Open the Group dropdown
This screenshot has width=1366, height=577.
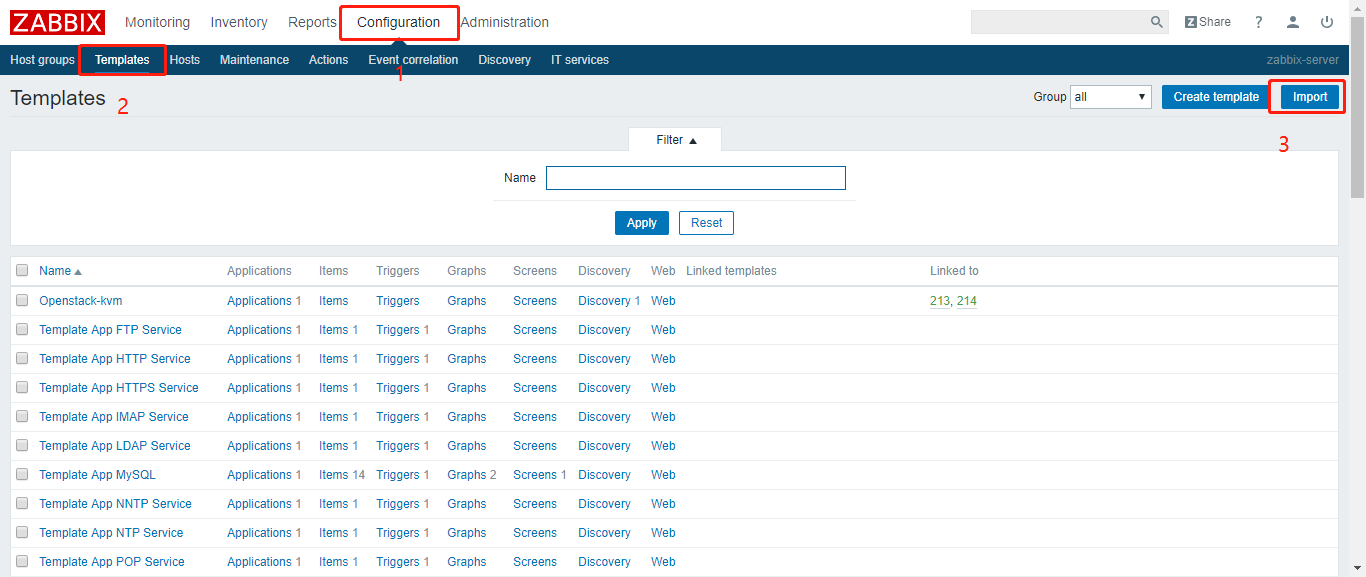[x=1110, y=96]
